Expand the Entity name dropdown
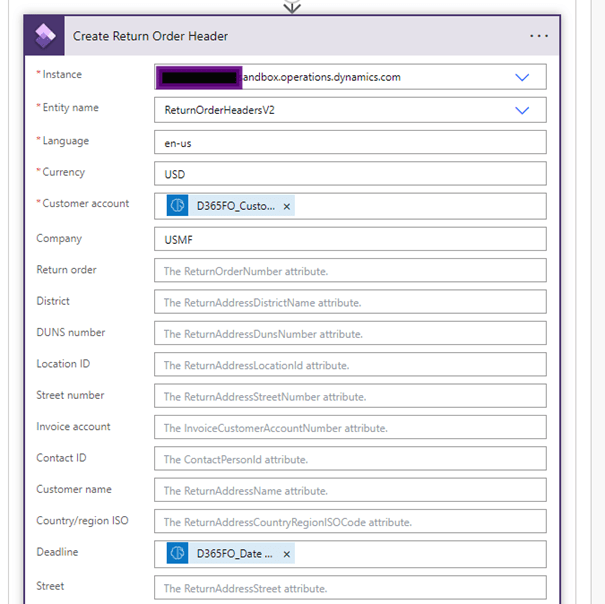 [521, 110]
